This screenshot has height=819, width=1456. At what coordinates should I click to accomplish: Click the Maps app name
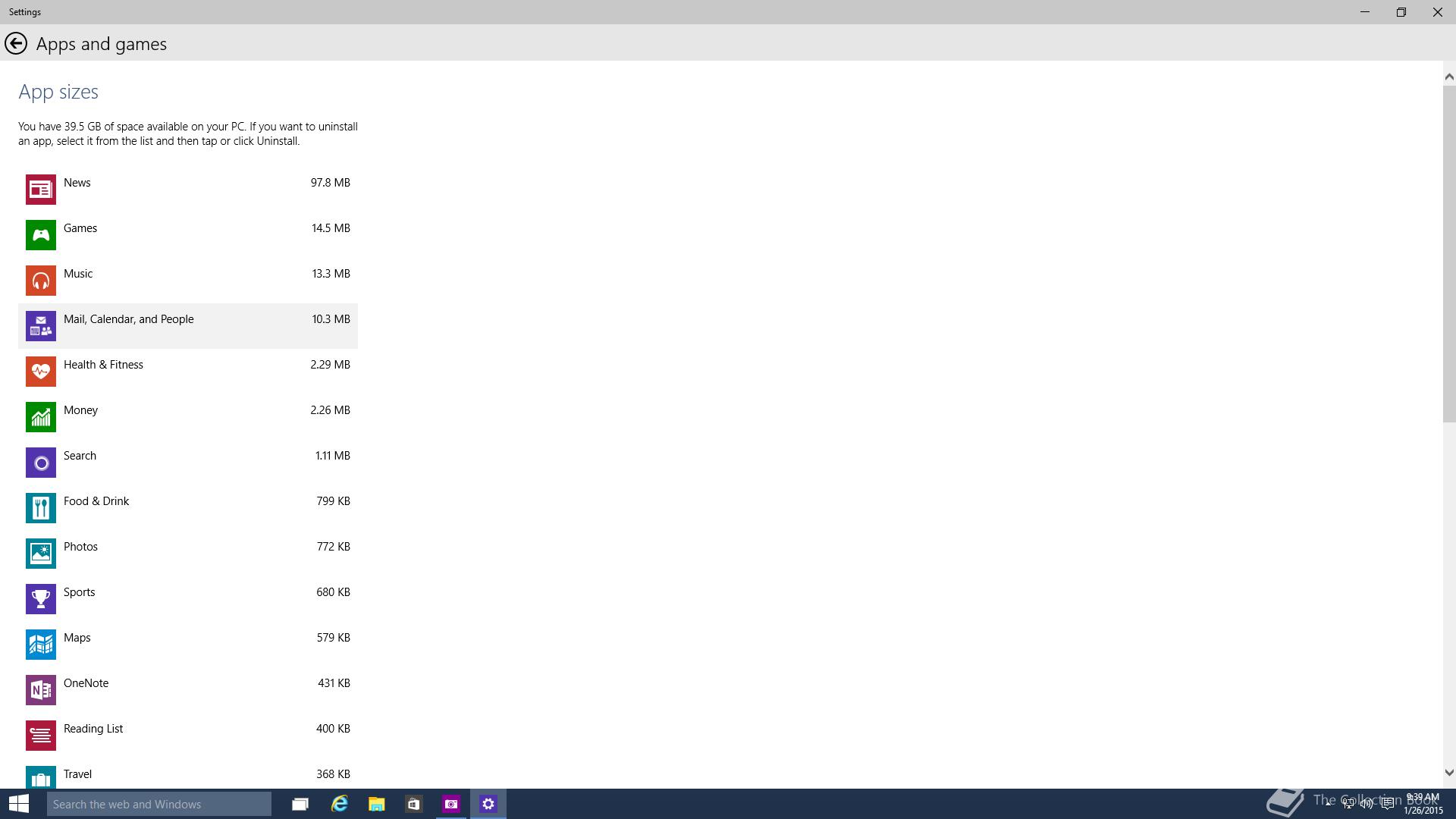click(77, 638)
